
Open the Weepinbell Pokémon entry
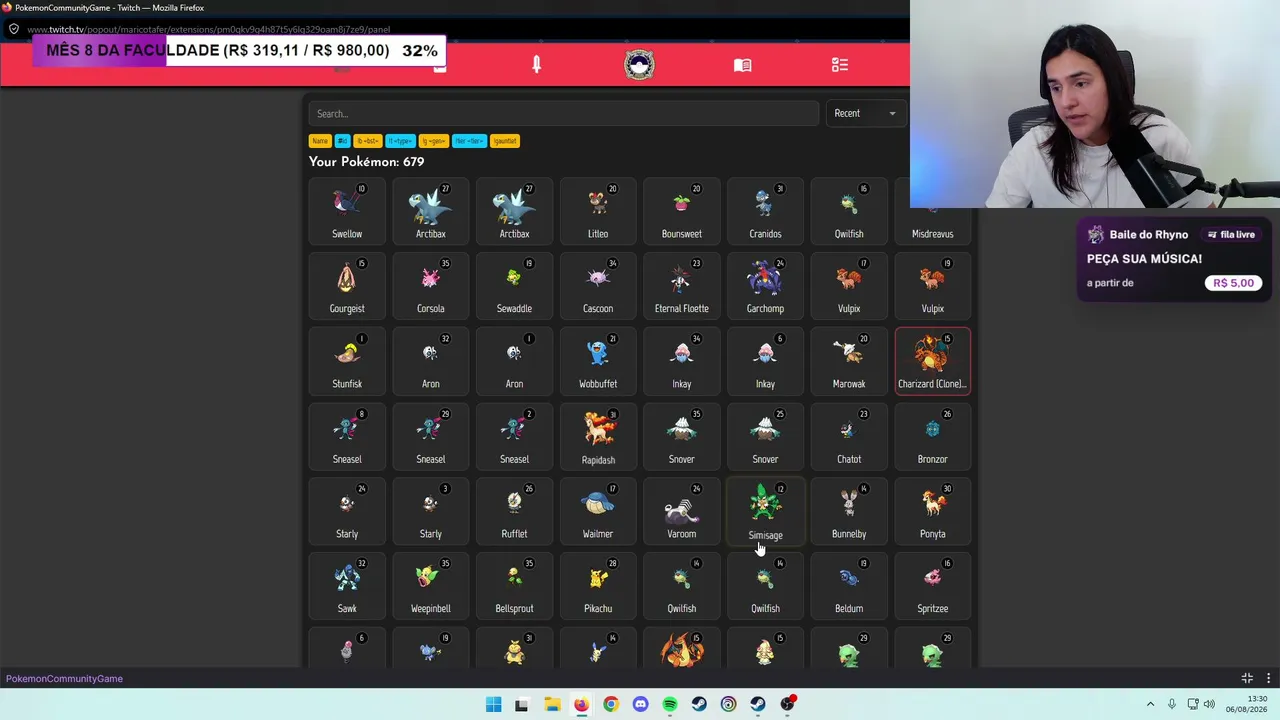tap(431, 587)
